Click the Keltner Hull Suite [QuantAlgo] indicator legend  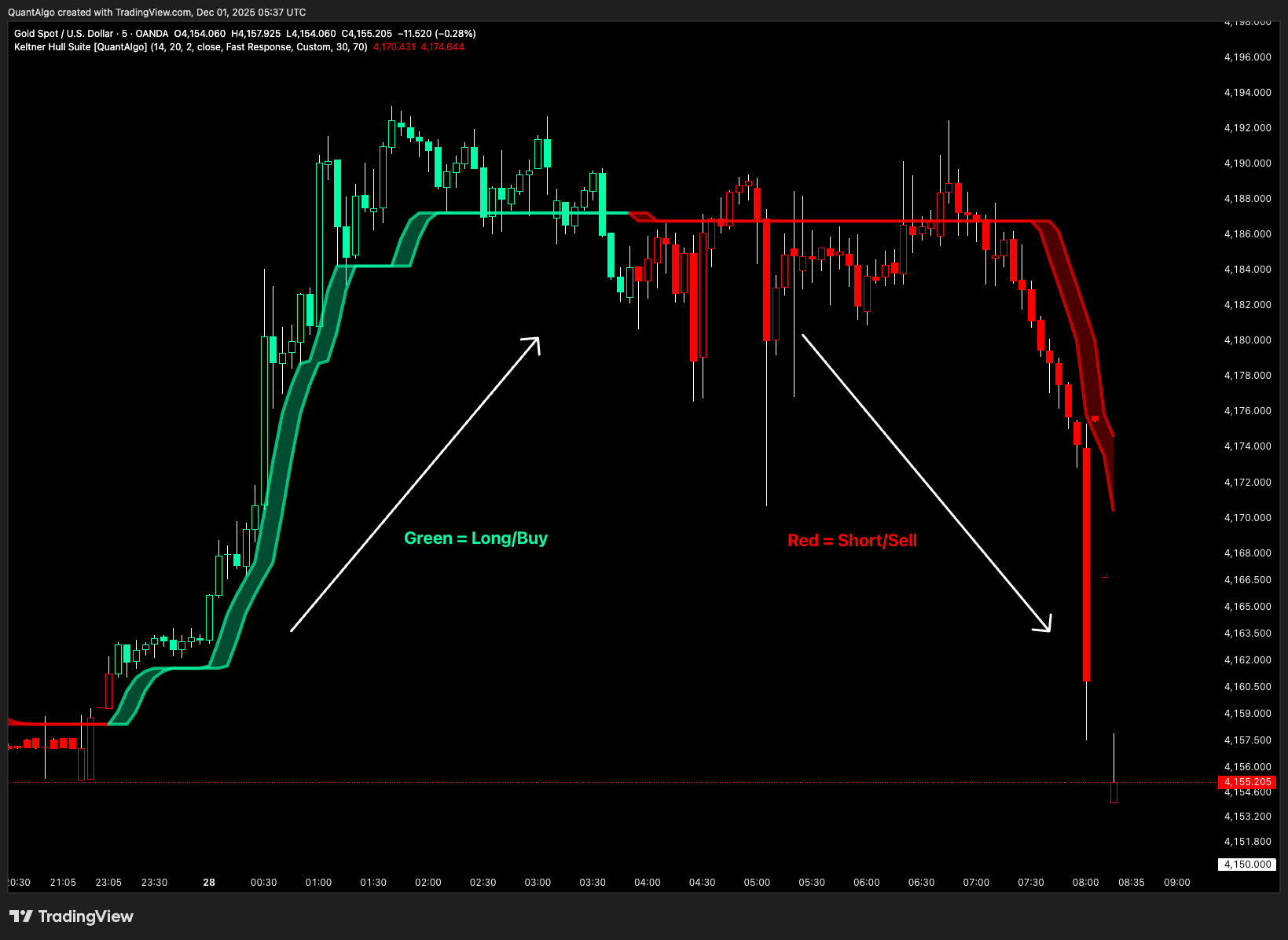click(191, 47)
